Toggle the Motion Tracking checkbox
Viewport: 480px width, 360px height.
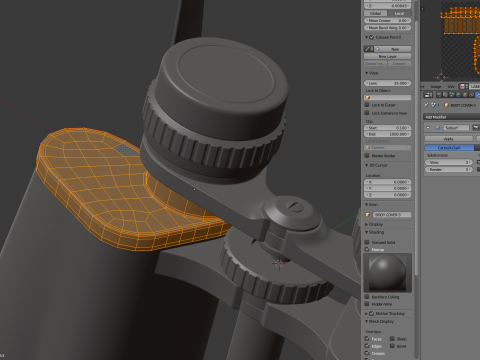click(372, 313)
